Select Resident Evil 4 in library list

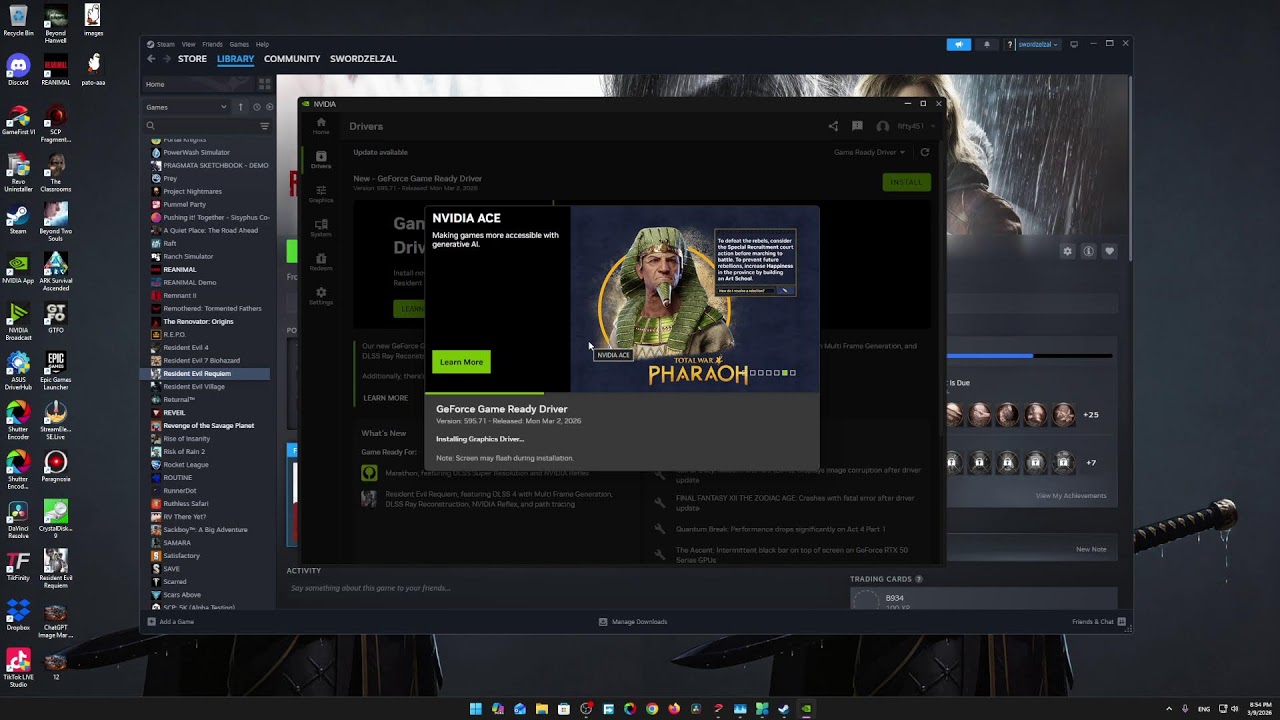(x=186, y=347)
